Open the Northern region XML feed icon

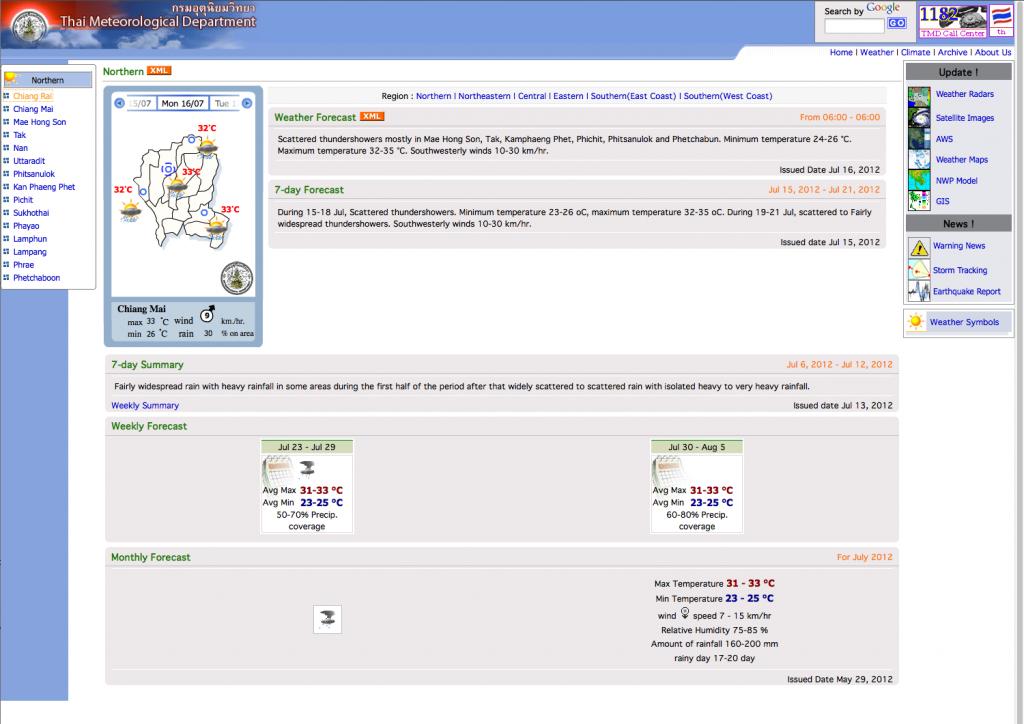[159, 71]
